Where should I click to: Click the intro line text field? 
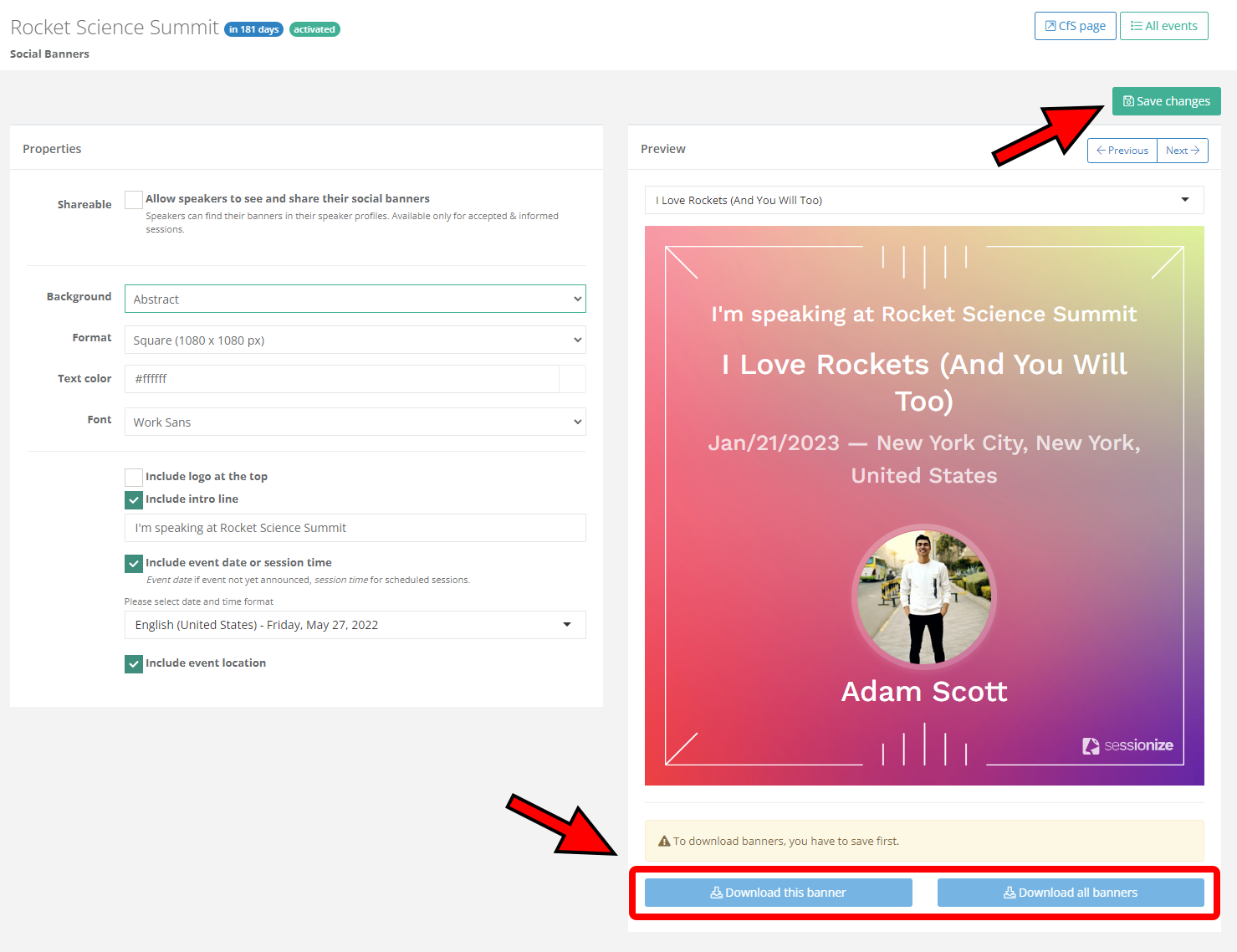coord(355,528)
